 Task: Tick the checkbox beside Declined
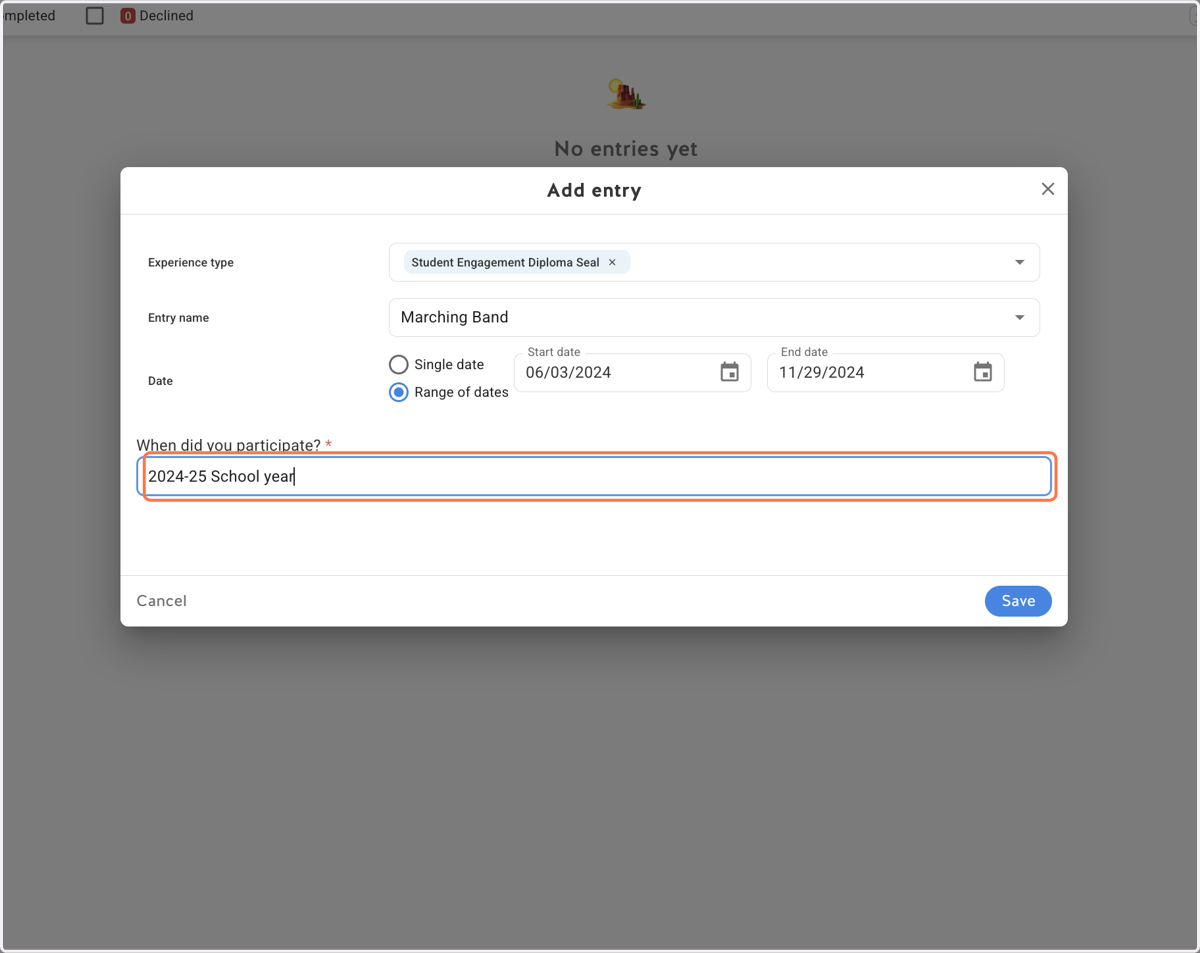coord(95,16)
